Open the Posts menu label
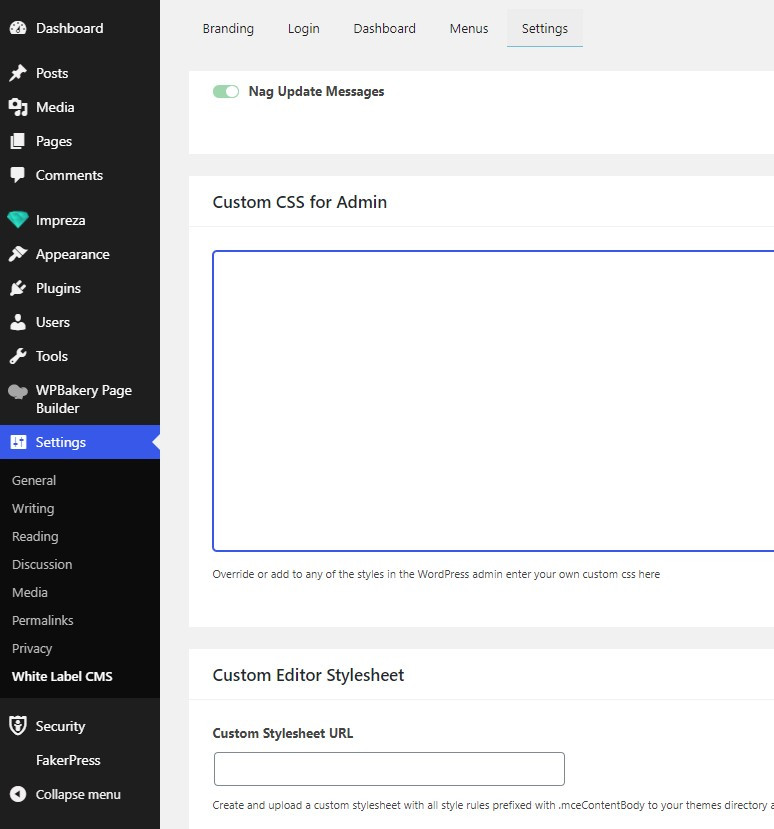Image resolution: width=774 pixels, height=829 pixels. pos(52,73)
